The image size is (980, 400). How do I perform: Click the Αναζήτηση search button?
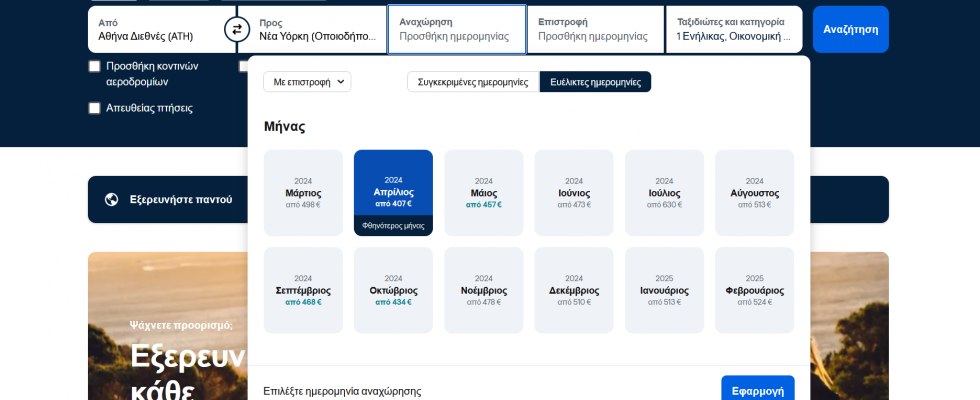[x=851, y=29]
